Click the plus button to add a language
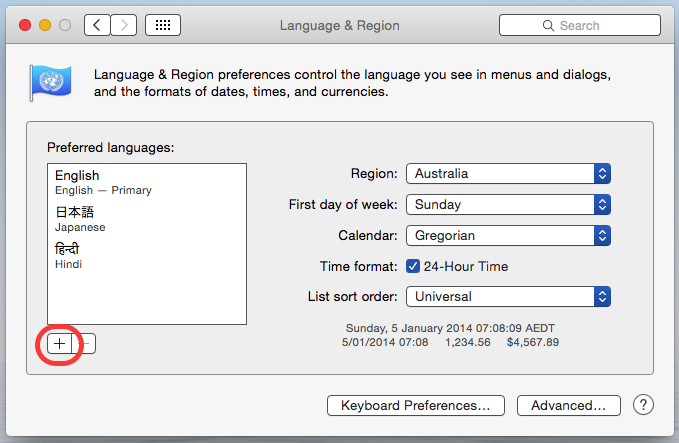The width and height of the screenshot is (679, 443). [59, 344]
